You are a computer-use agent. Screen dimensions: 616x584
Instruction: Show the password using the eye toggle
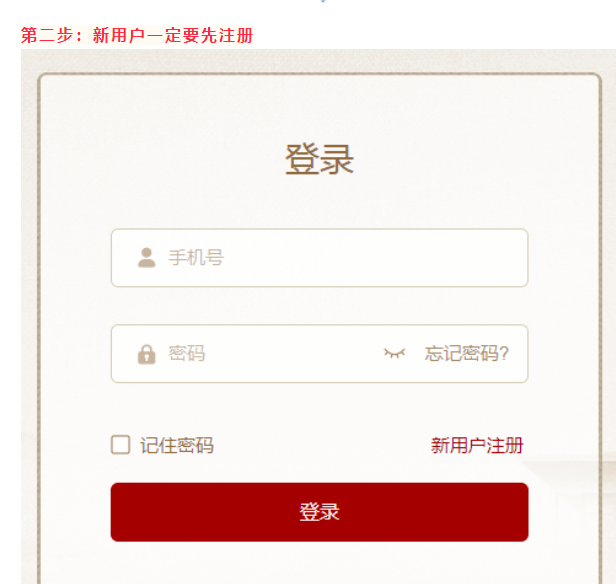coord(395,353)
